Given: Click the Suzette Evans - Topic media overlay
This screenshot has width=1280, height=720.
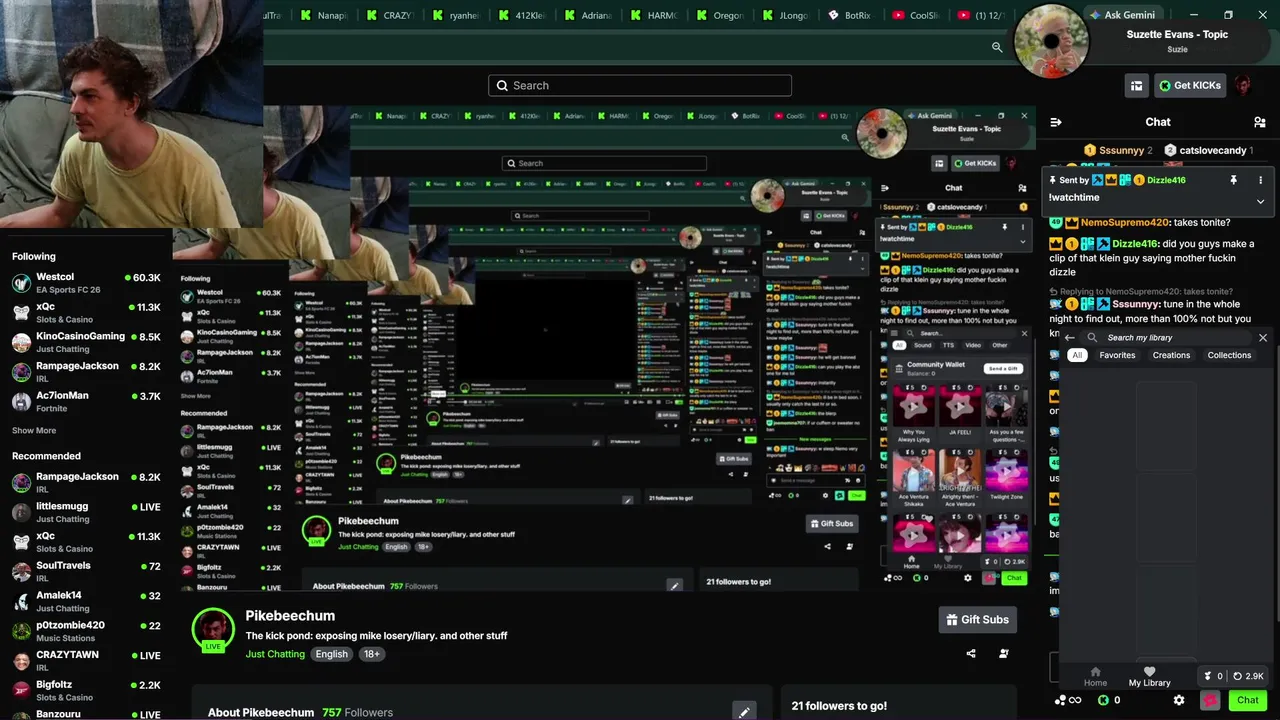Looking at the screenshot, I should click(x=1142, y=40).
